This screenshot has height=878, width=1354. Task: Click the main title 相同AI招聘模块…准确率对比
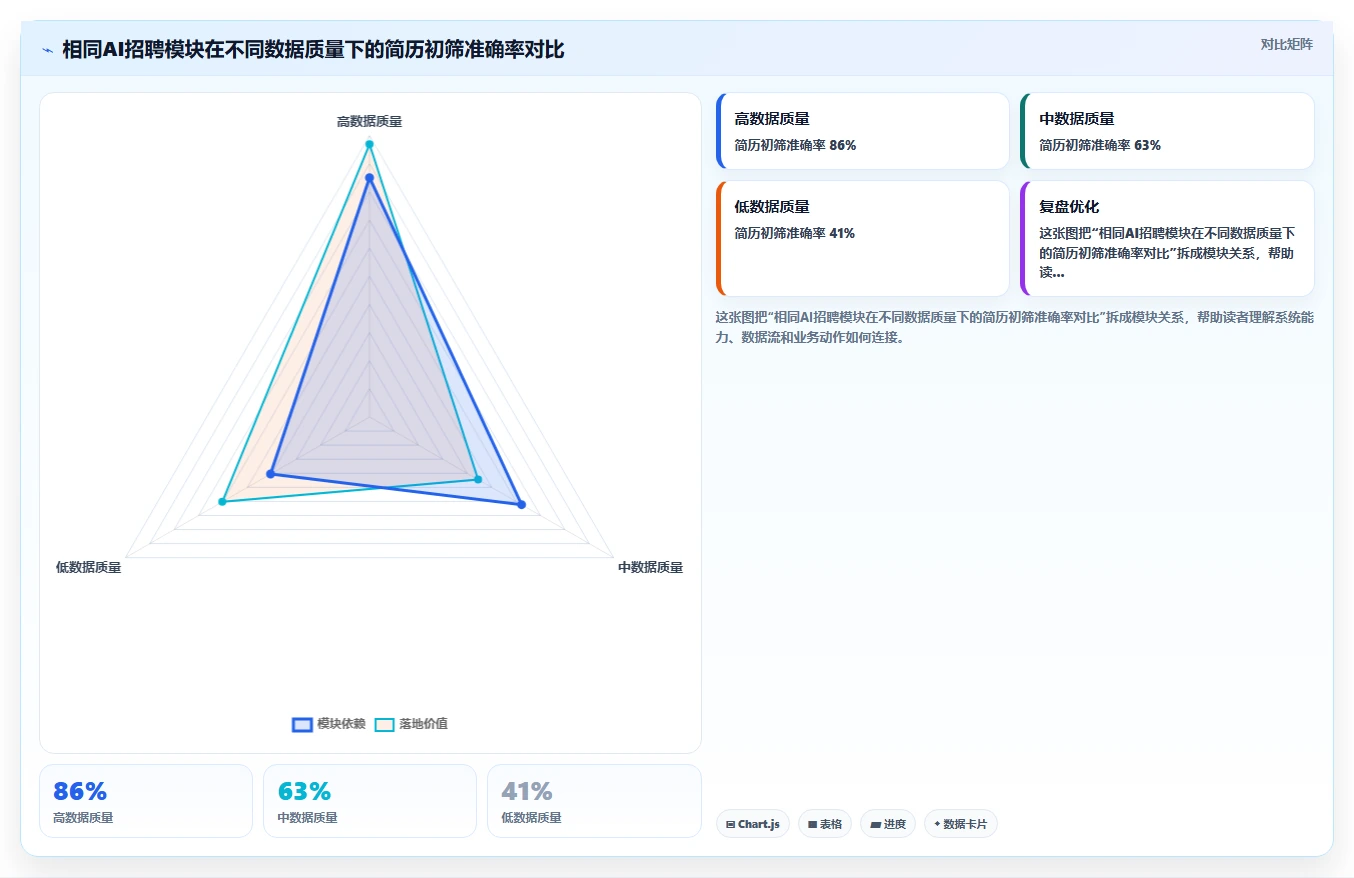313,50
